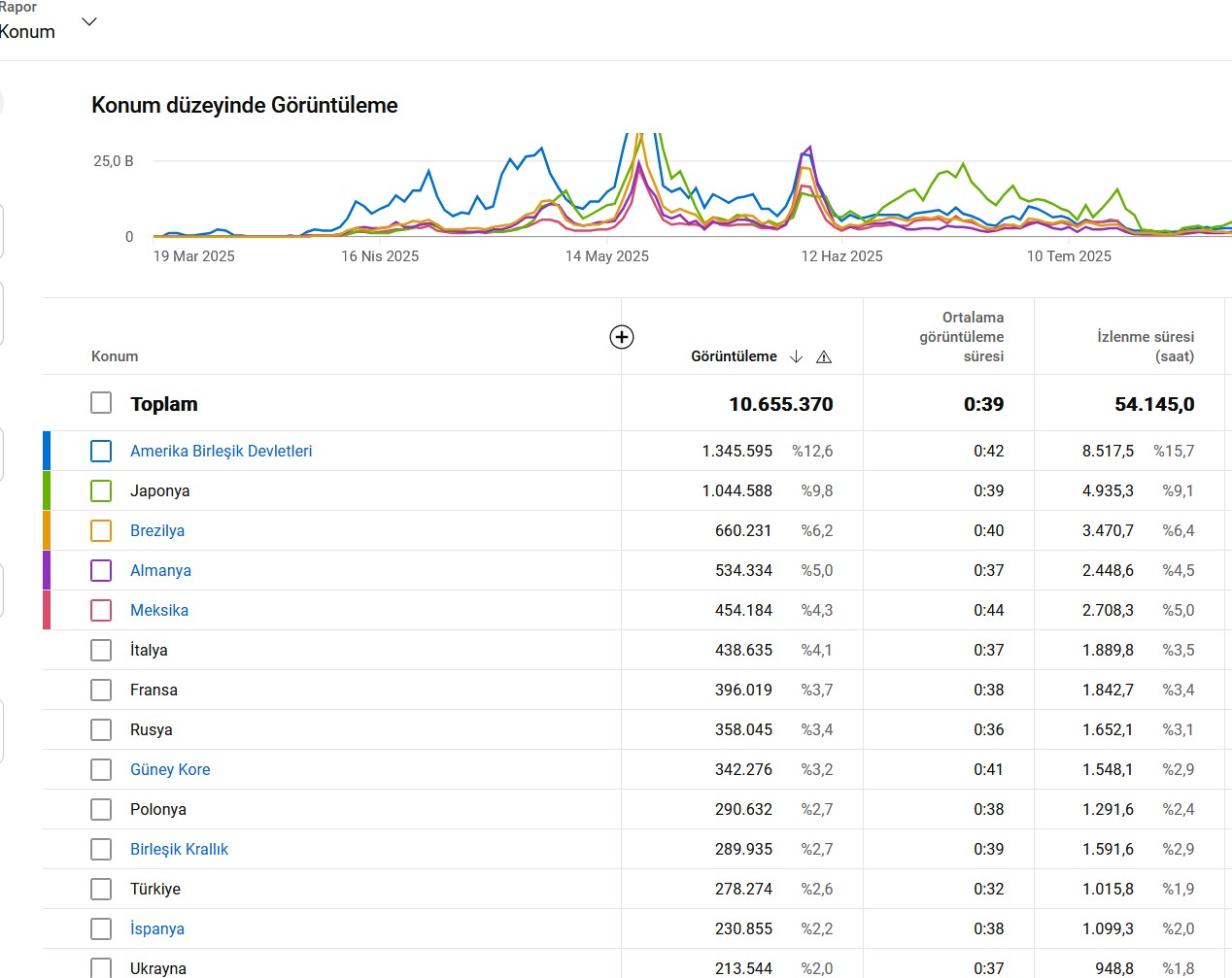The image size is (1232, 978).
Task: Click the pink color bar beside Meksika
Action: (x=47, y=610)
